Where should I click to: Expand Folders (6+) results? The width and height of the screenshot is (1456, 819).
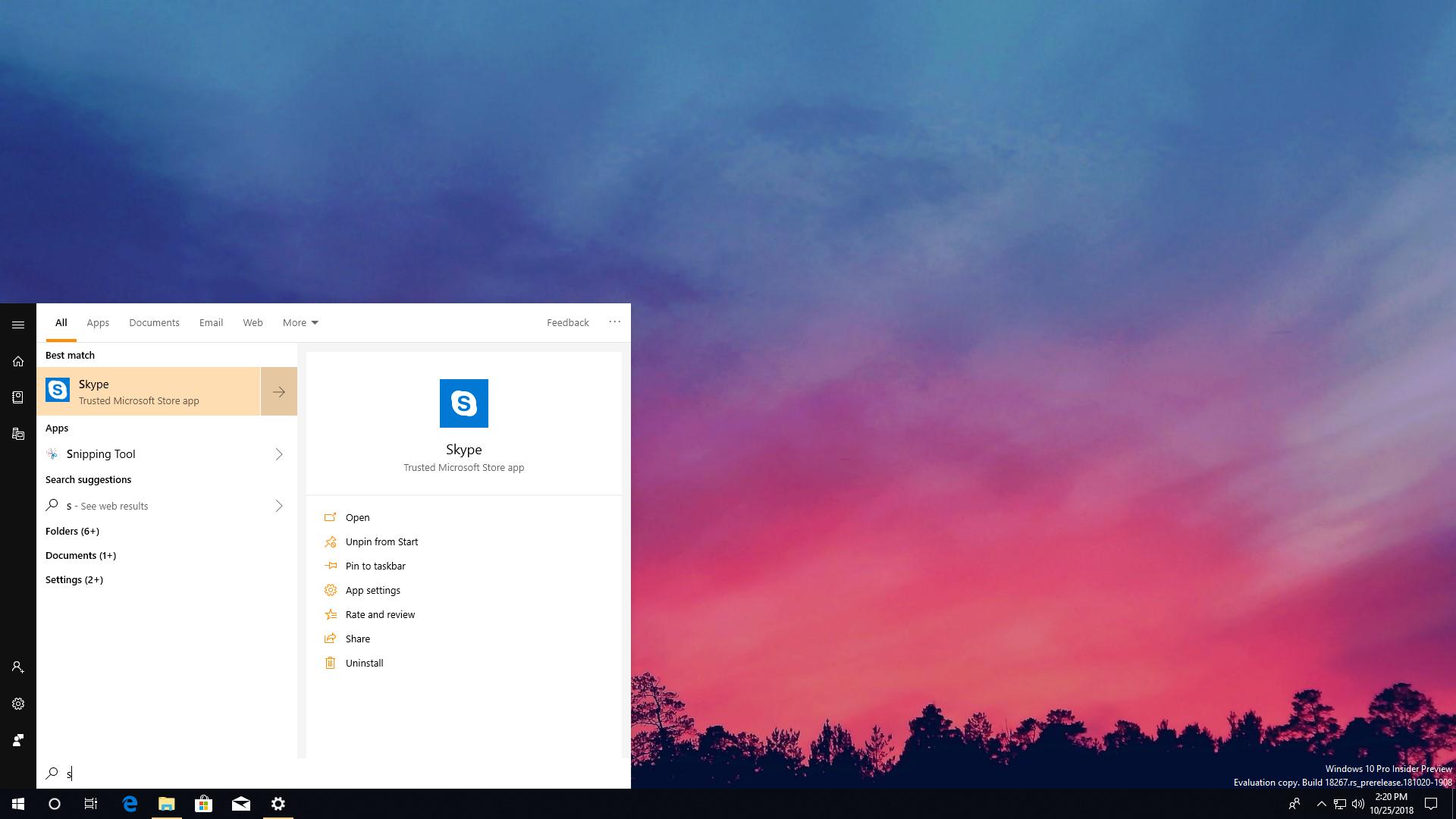(72, 531)
